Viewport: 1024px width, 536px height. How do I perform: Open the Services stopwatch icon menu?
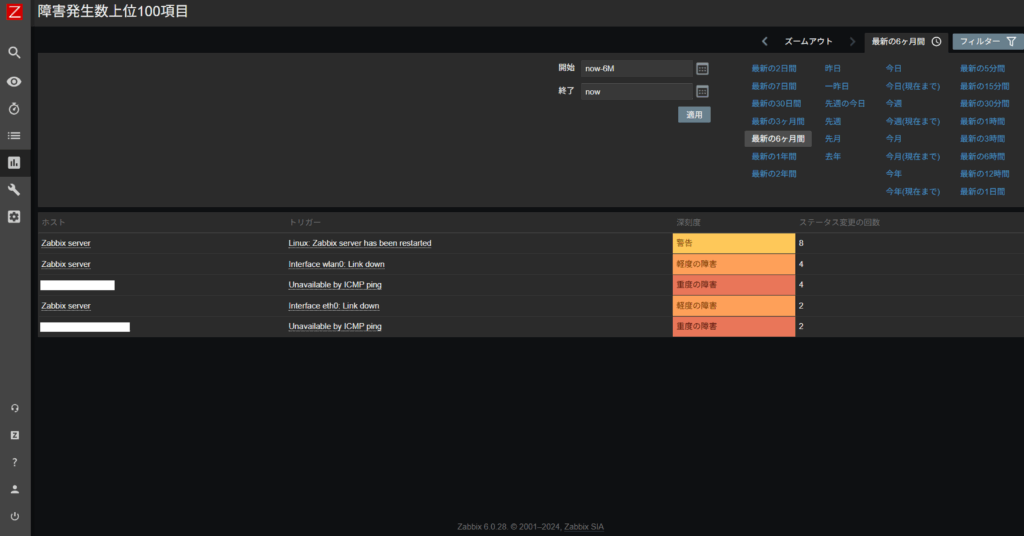point(14,108)
